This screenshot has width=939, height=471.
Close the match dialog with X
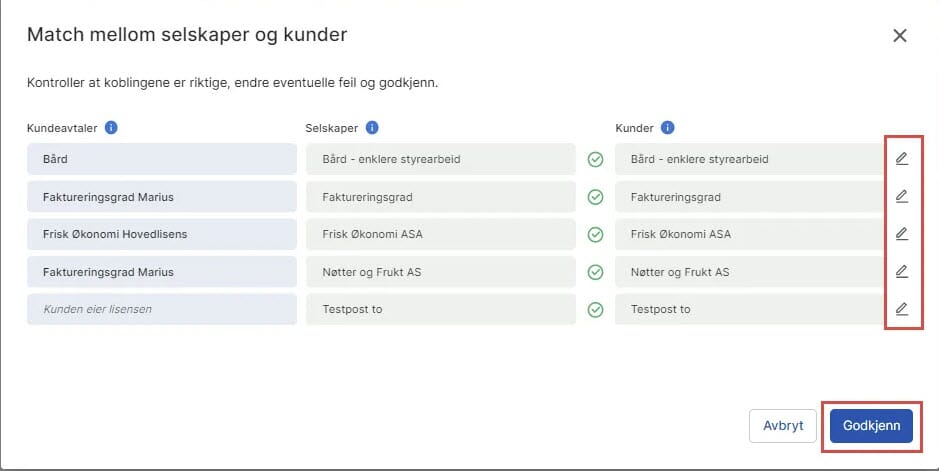(899, 36)
